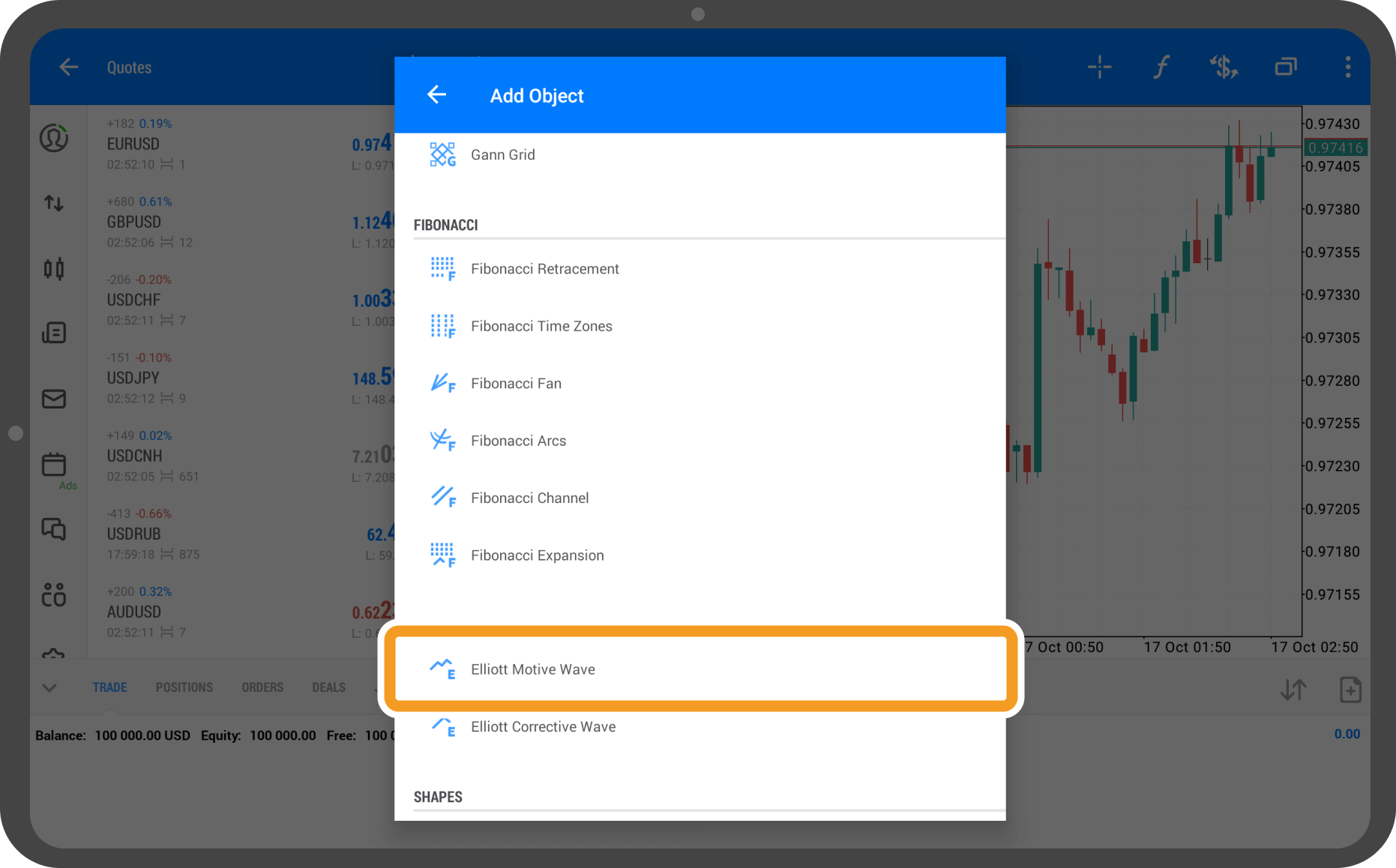This screenshot has height=868, width=1396.
Task: Tap the Elliott Corrective Wave icon
Action: pos(442,727)
